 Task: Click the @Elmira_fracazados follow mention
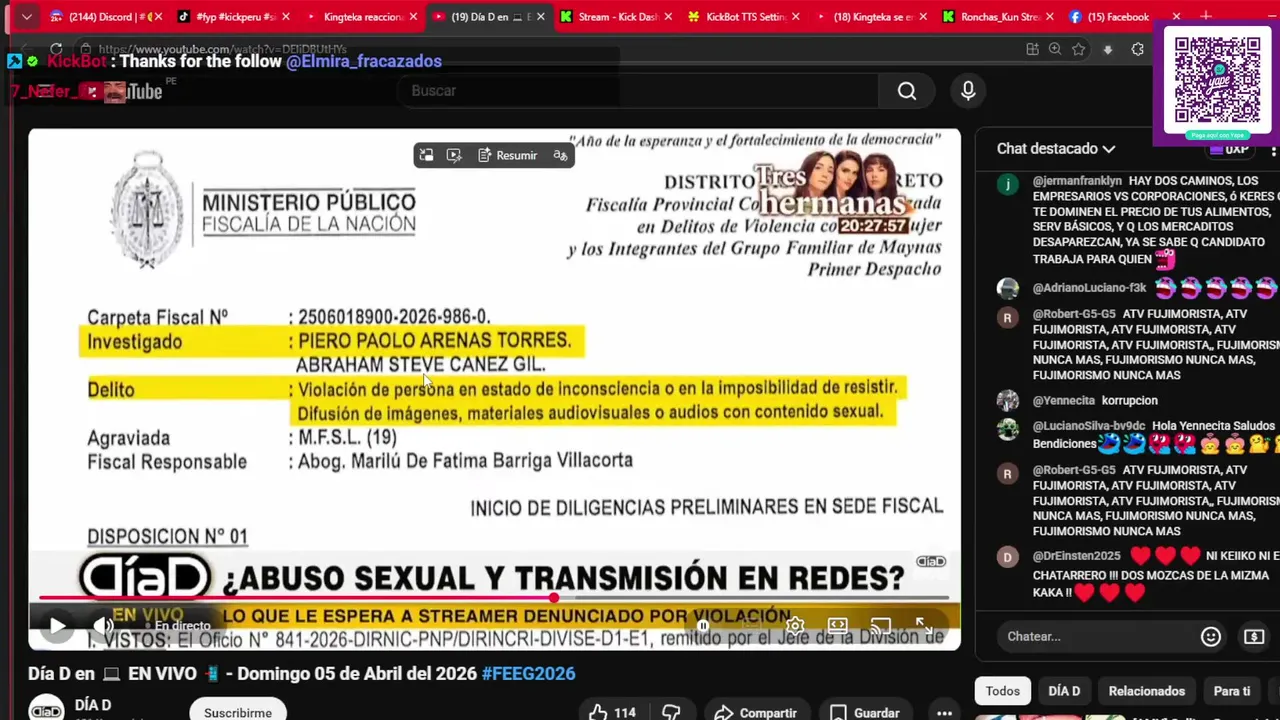tap(364, 61)
